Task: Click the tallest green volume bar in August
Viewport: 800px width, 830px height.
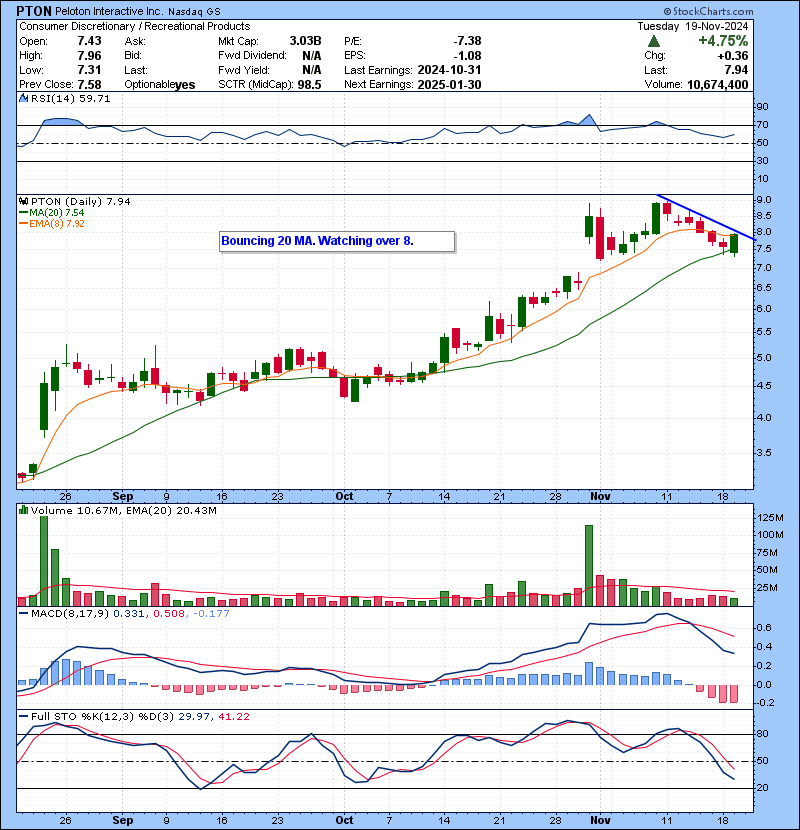Action: tap(44, 561)
